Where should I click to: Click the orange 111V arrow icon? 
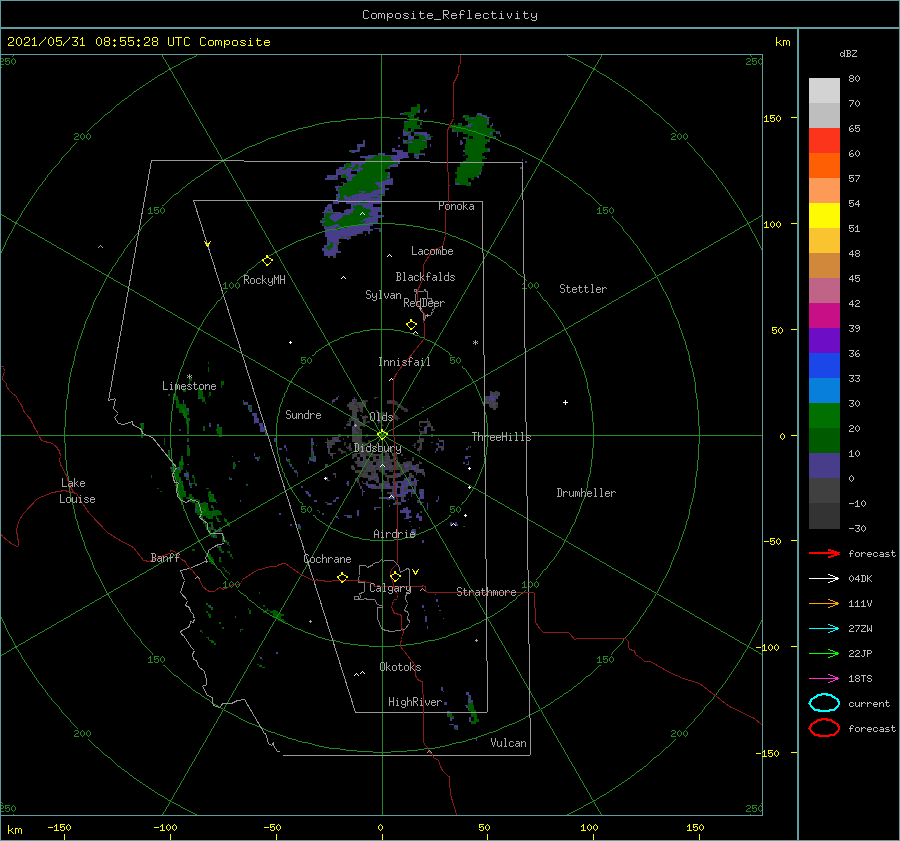[x=824, y=603]
